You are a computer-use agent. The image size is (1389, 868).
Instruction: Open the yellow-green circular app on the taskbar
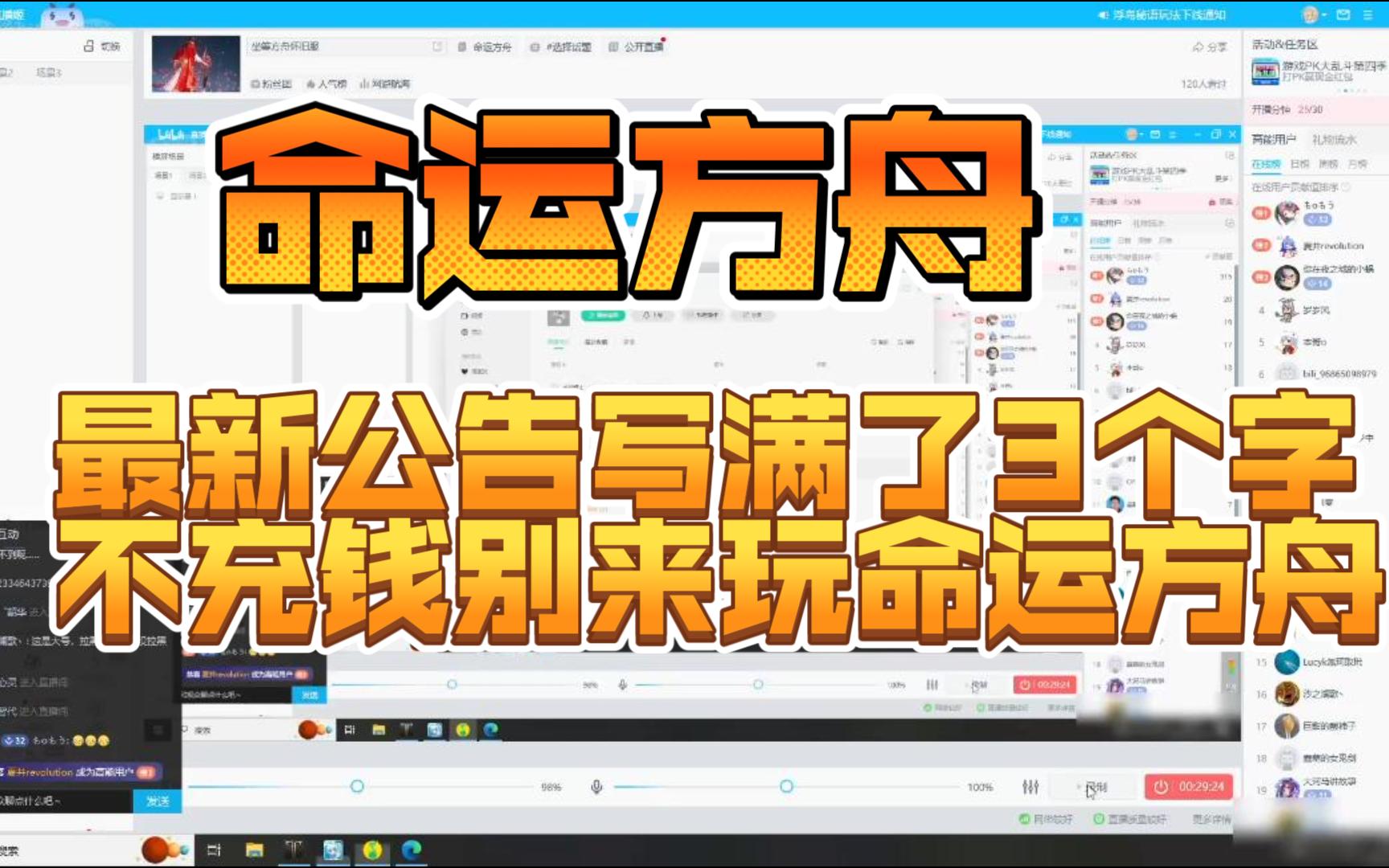372,850
